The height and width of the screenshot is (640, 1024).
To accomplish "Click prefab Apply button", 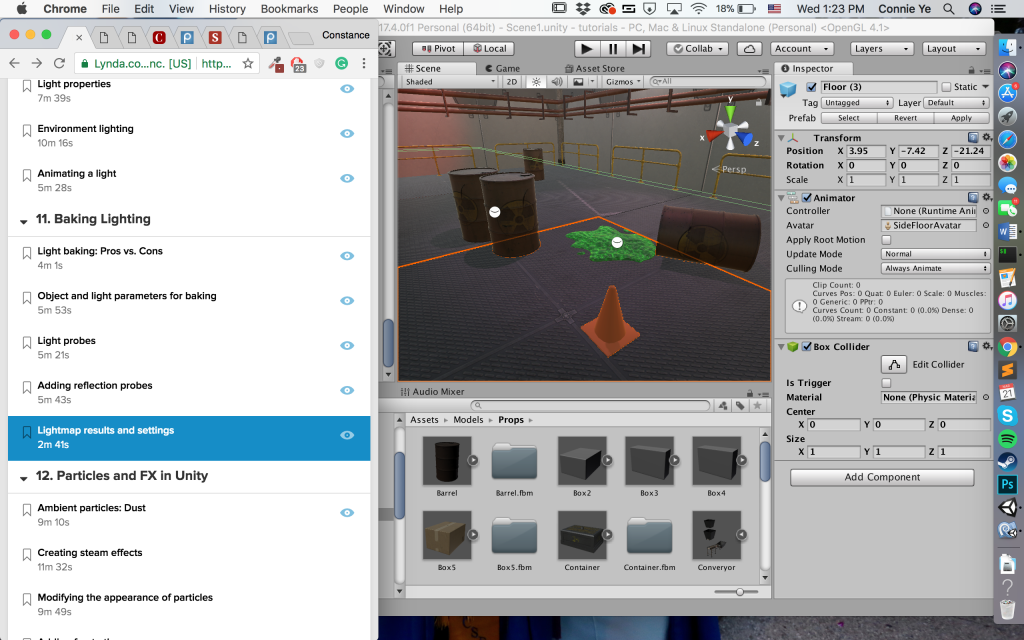I will pyautogui.click(x=961, y=118).
